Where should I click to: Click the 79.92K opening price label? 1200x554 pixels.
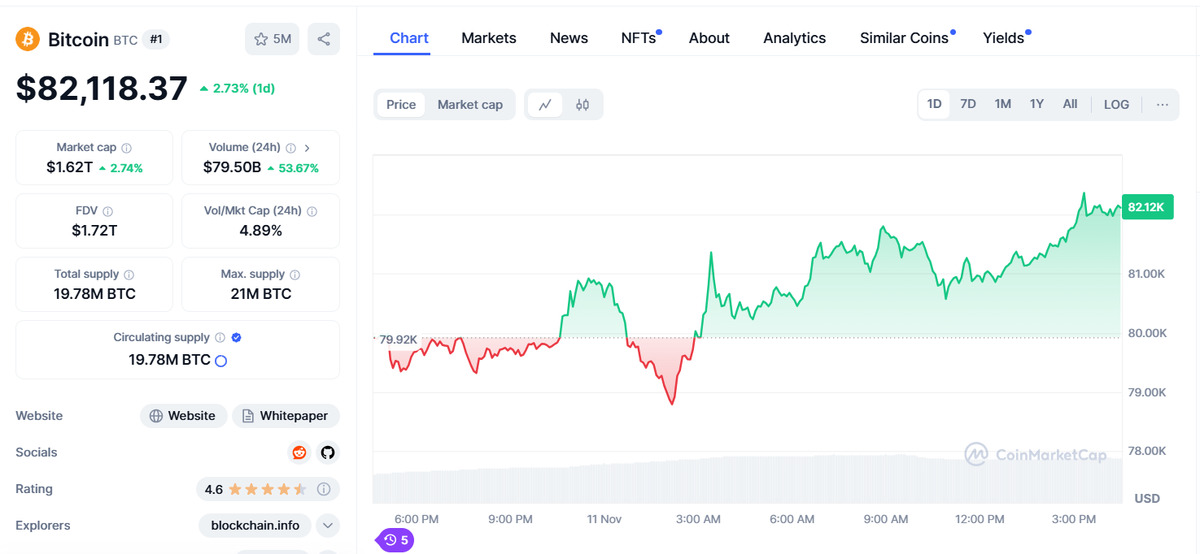(398, 339)
